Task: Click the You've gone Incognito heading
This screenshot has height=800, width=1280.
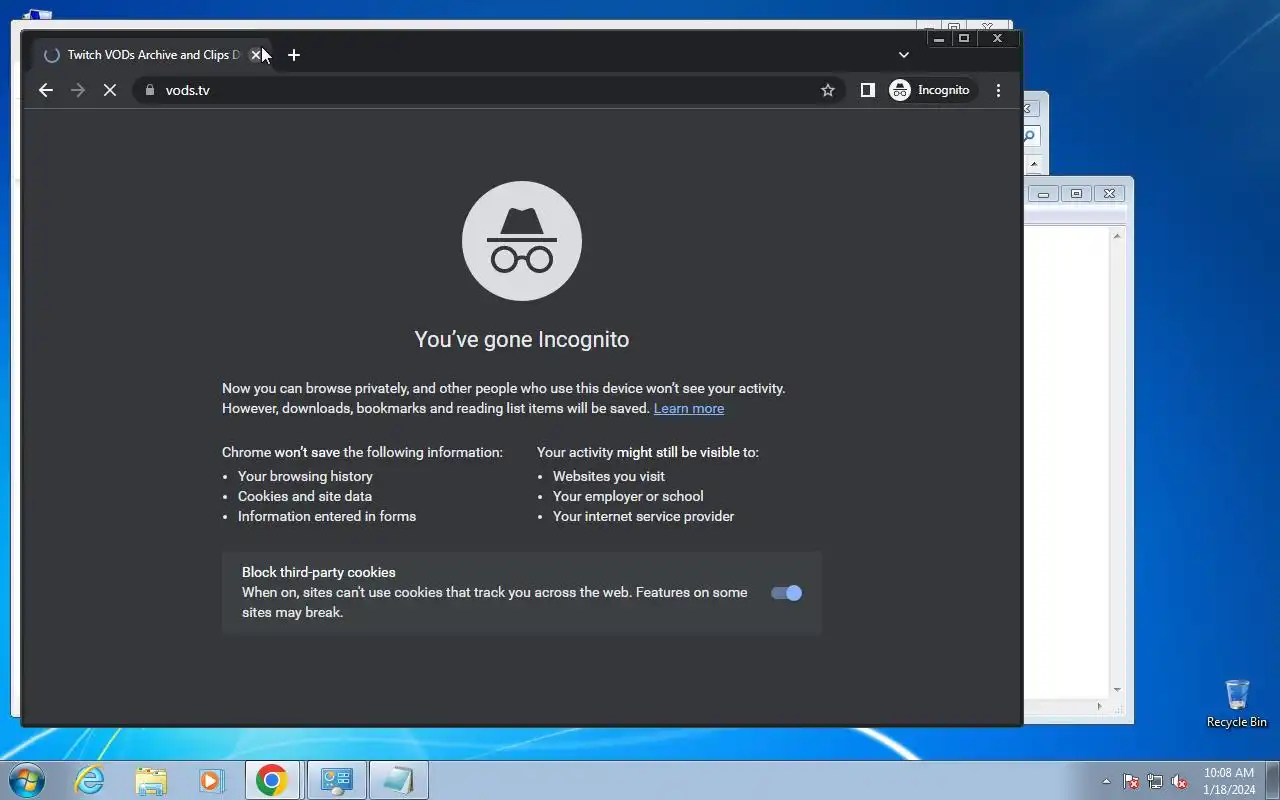Action: pos(522,339)
